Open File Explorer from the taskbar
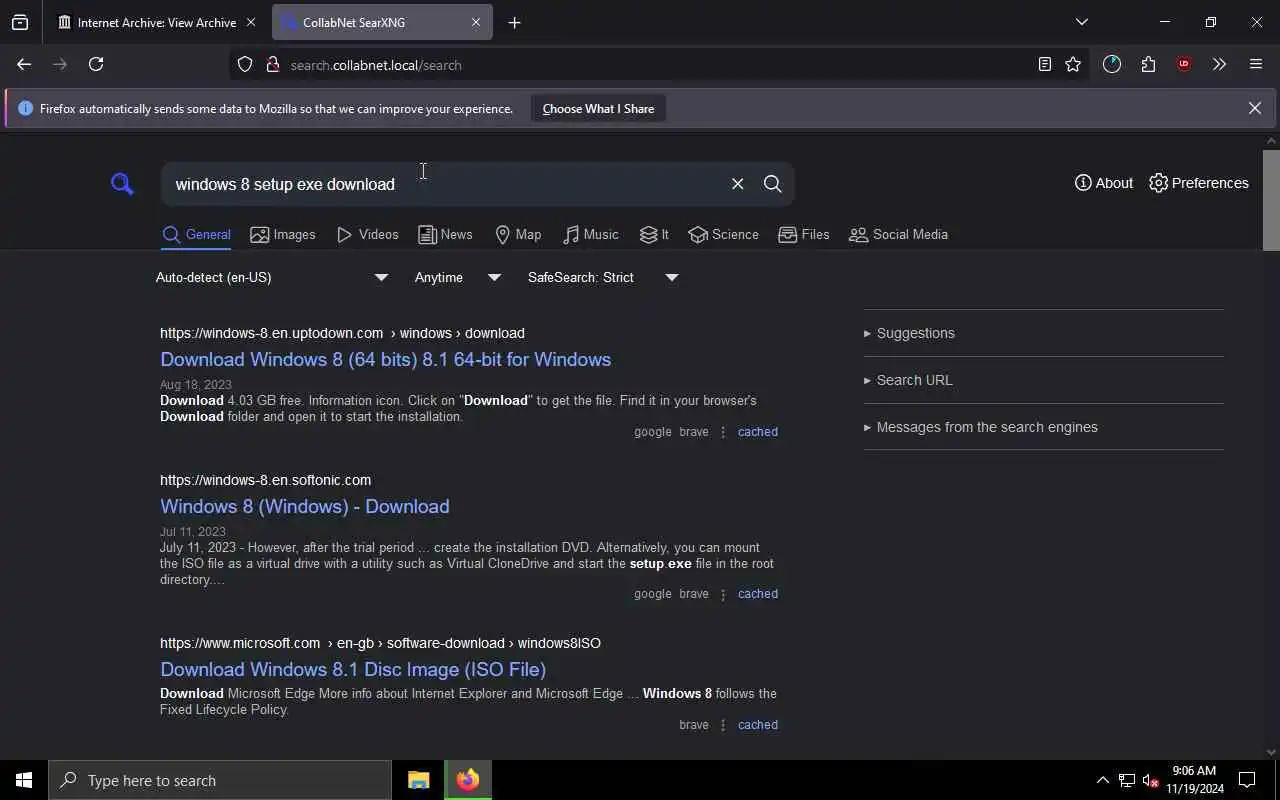The height and width of the screenshot is (800, 1280). (418, 780)
